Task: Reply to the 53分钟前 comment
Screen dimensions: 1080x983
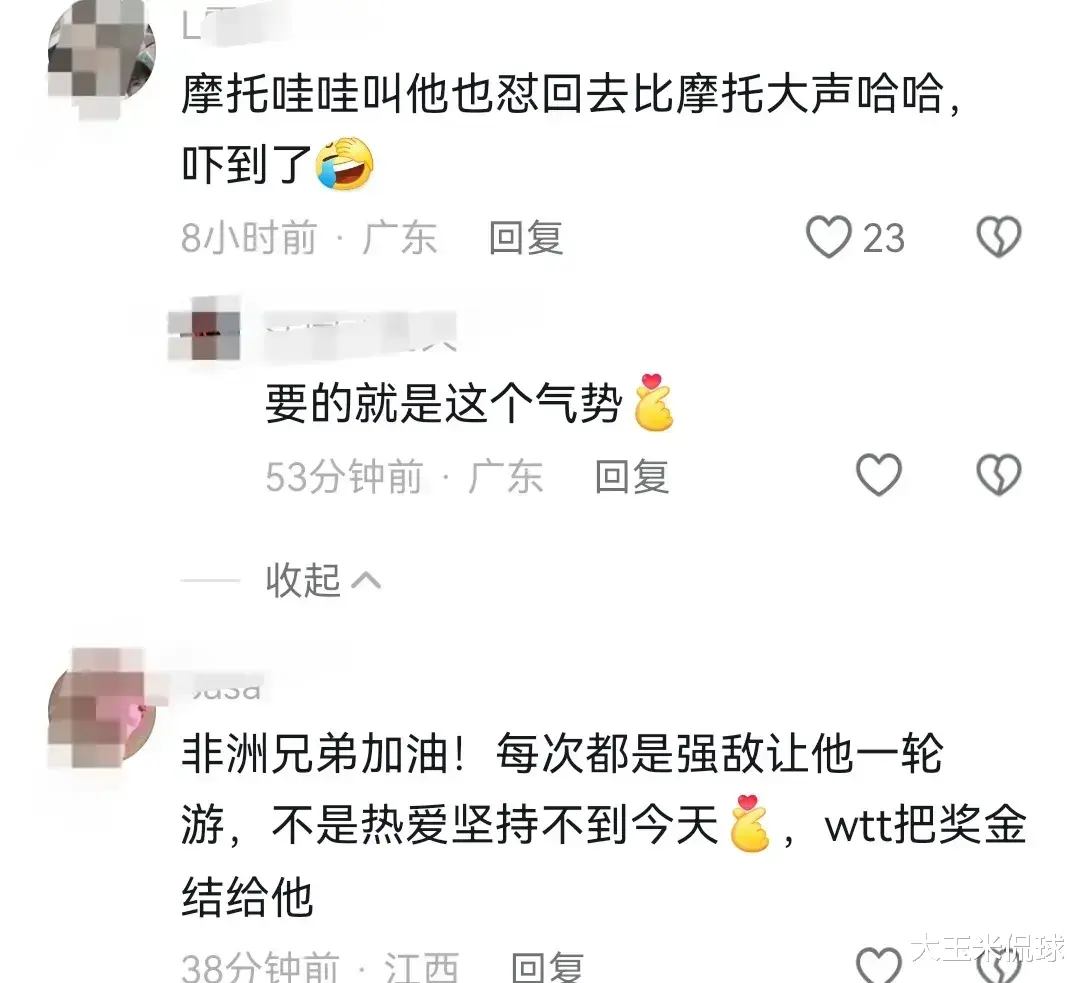Action: click(x=632, y=476)
